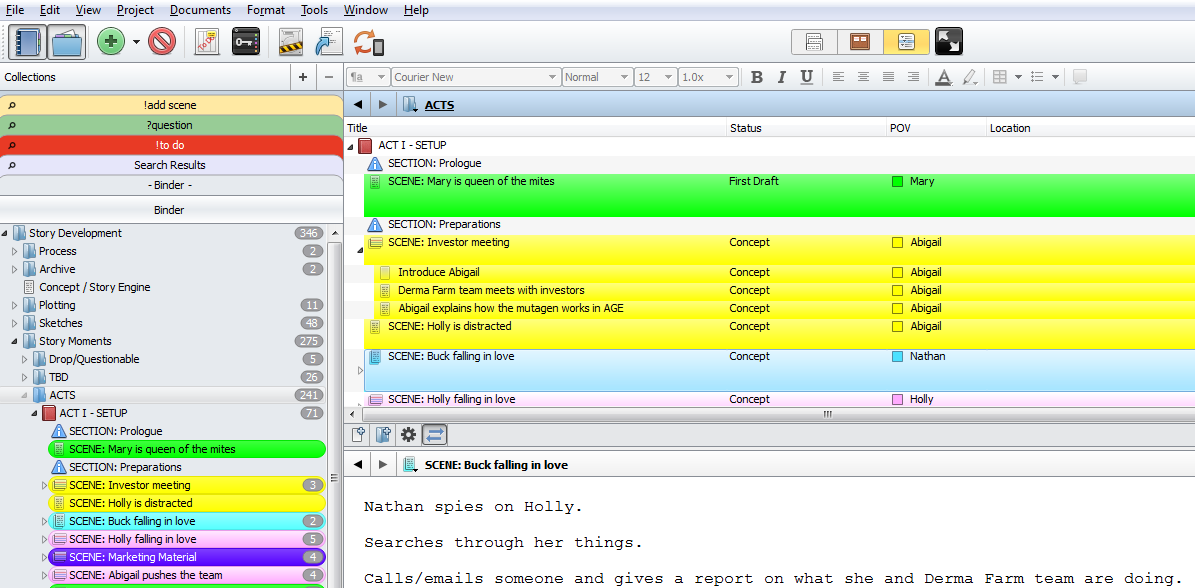This screenshot has height=588, width=1195.
Task: Collapse Investor meeting row in outliner
Action: click(x=360, y=249)
